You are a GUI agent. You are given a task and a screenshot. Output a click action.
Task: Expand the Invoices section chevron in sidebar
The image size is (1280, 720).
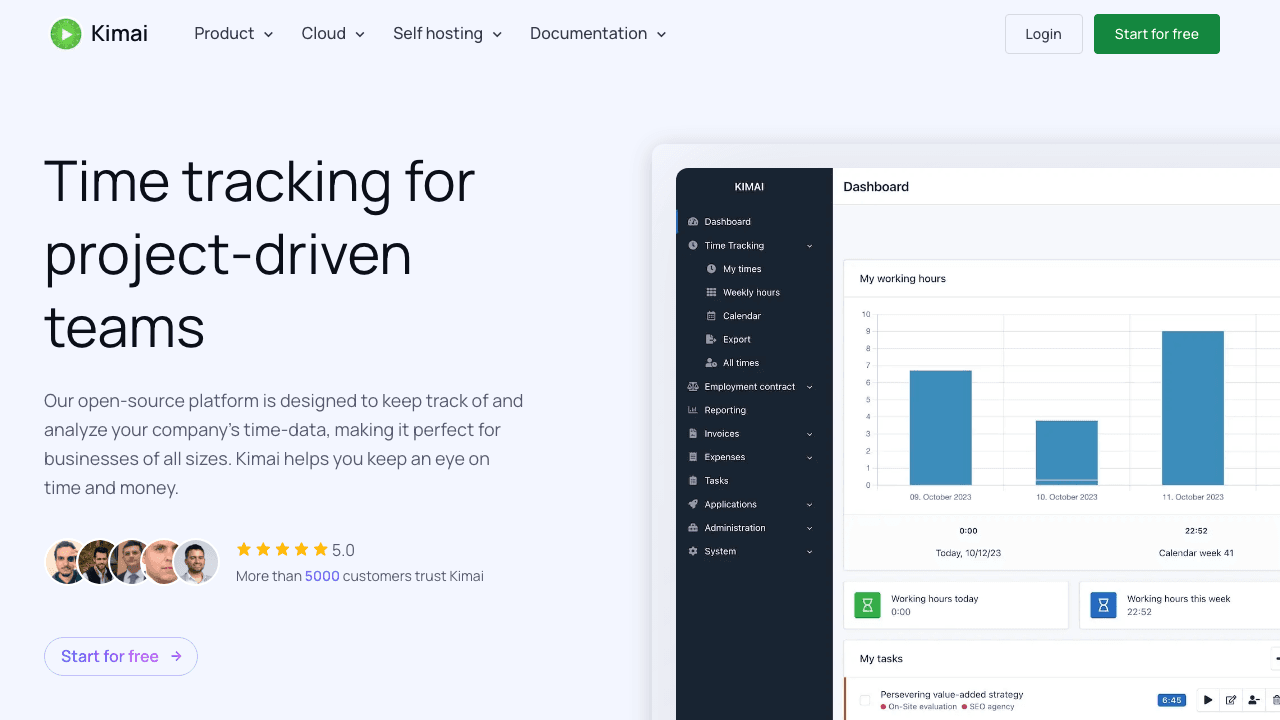(809, 434)
